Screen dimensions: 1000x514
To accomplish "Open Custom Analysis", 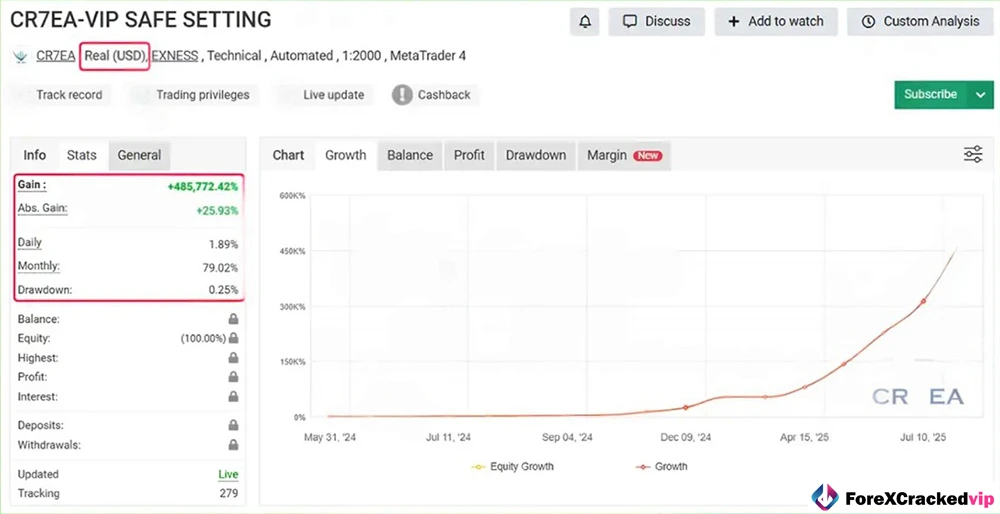I will [x=920, y=22].
